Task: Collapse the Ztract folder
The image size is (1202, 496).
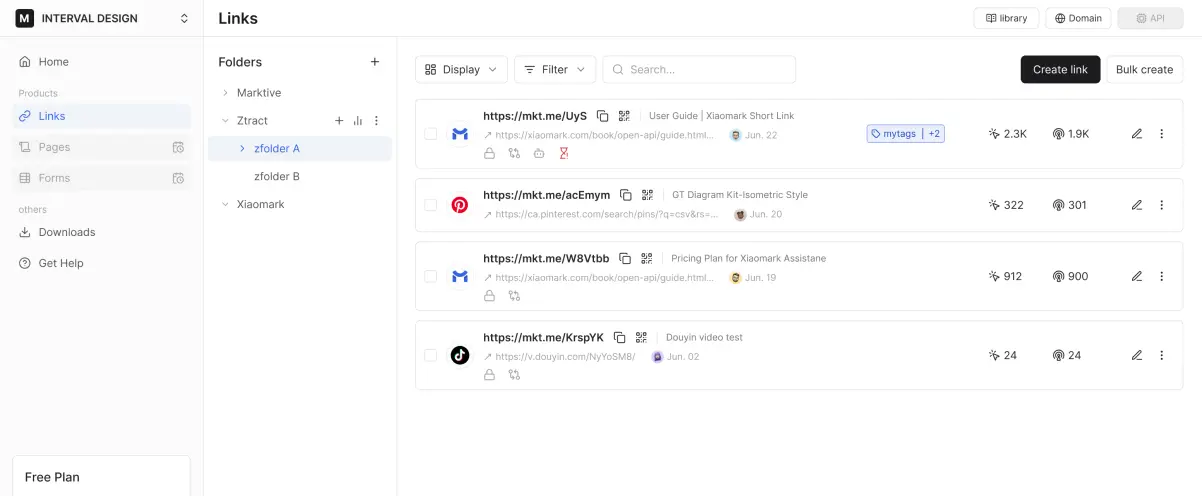Action: point(225,120)
